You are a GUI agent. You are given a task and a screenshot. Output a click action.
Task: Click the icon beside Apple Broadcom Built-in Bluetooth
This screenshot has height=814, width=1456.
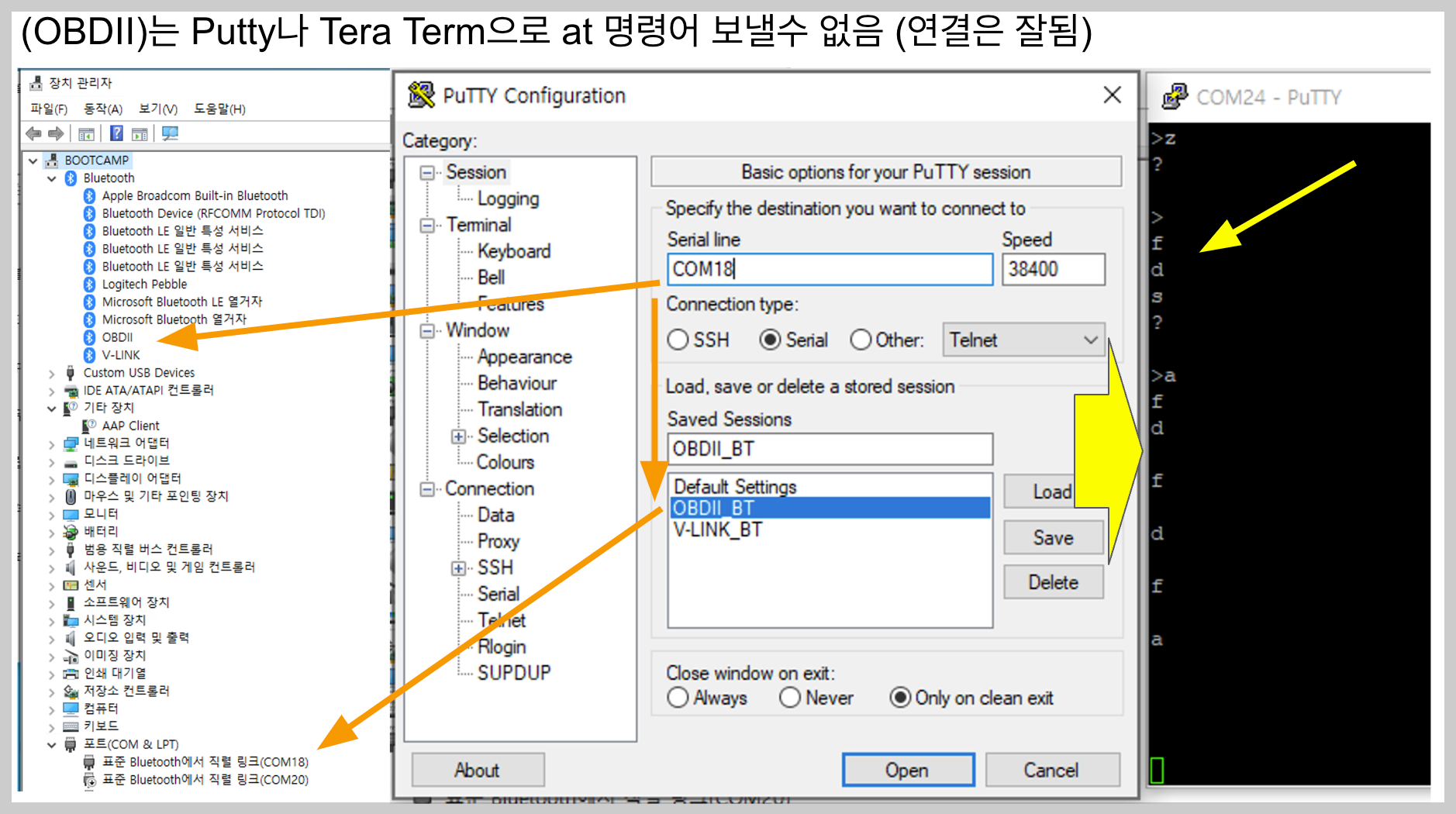pyautogui.click(x=90, y=196)
